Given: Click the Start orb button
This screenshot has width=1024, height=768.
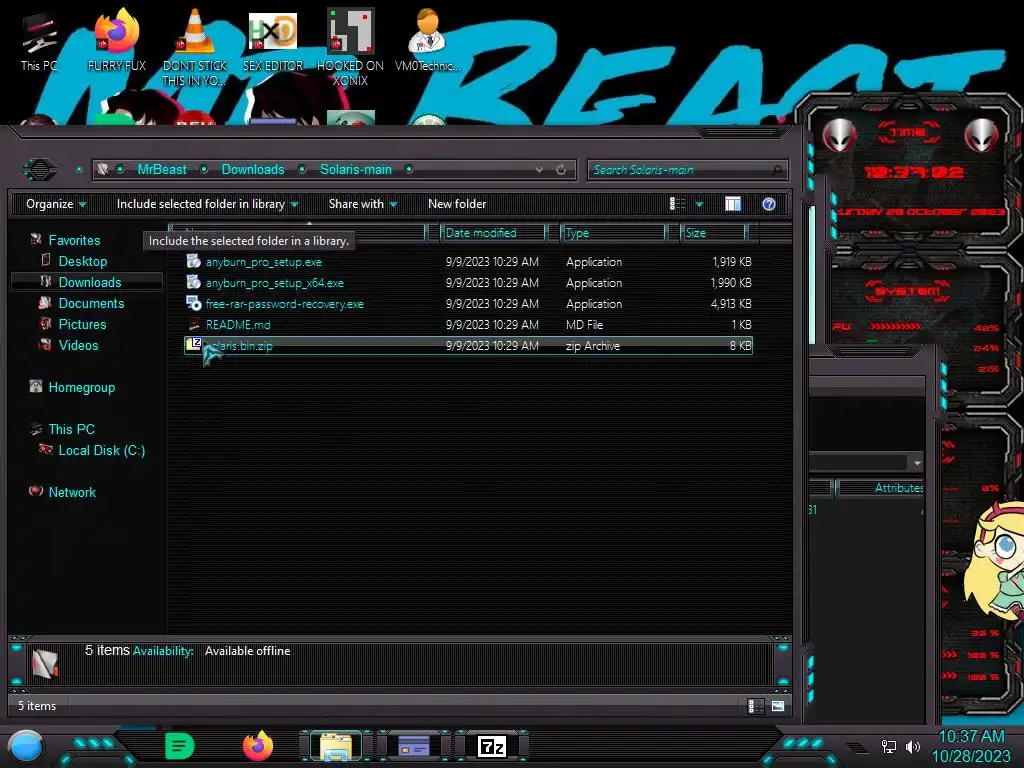Looking at the screenshot, I should point(25,747).
